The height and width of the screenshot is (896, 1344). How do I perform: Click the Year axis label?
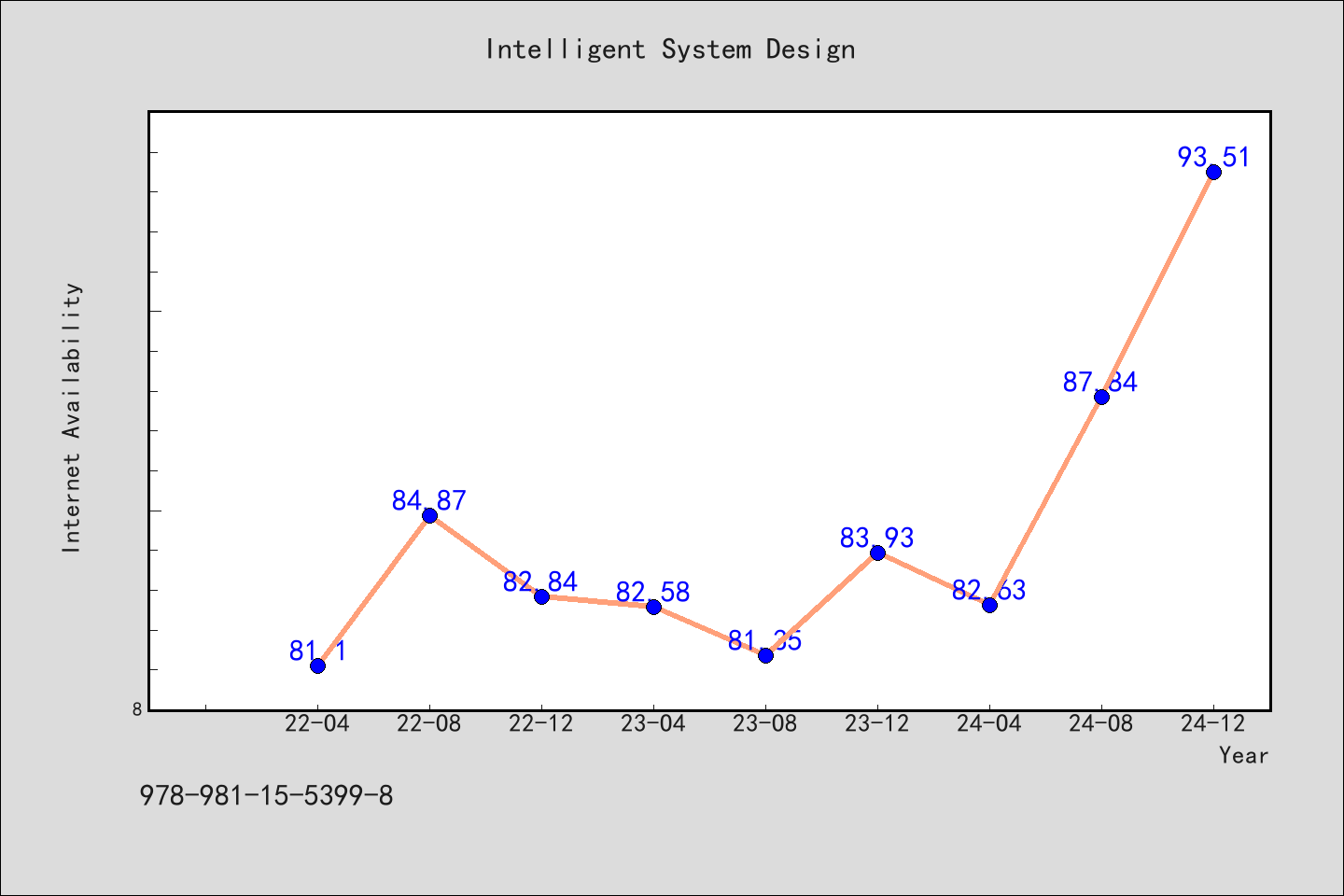tap(1243, 756)
